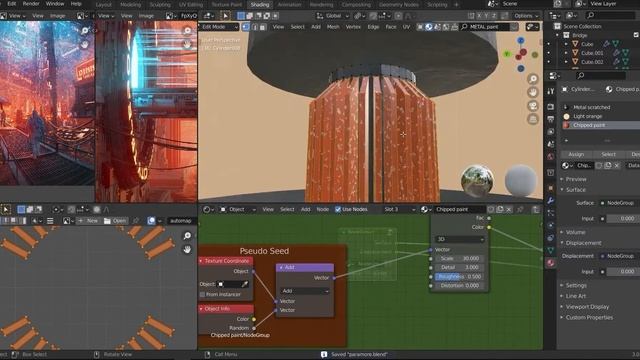Click the HDRI preview sphere in viewport
Screen dimensions: 640x360
(477, 180)
